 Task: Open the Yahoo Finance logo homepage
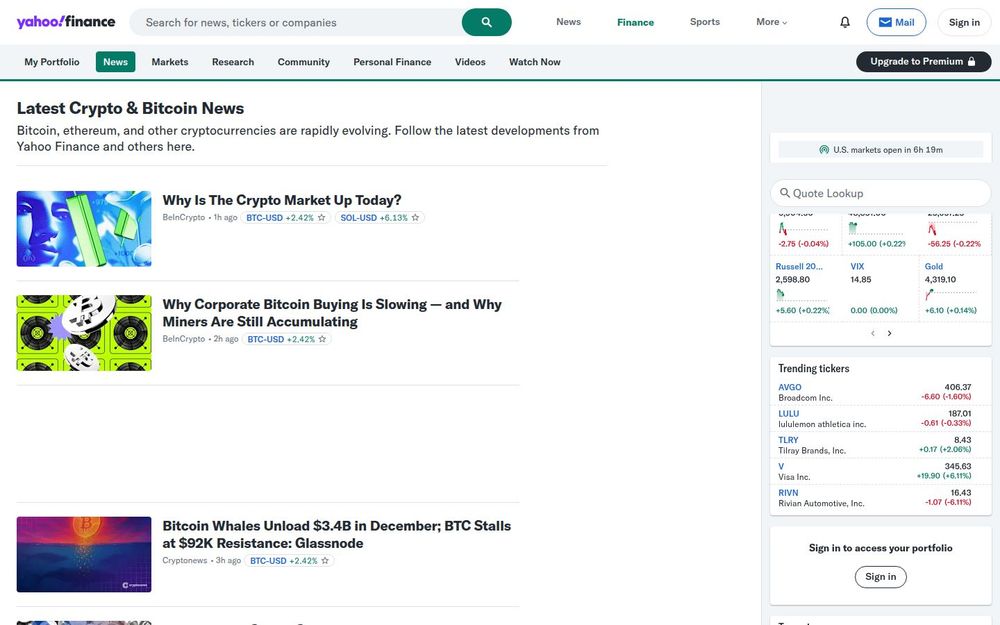pyautogui.click(x=66, y=22)
